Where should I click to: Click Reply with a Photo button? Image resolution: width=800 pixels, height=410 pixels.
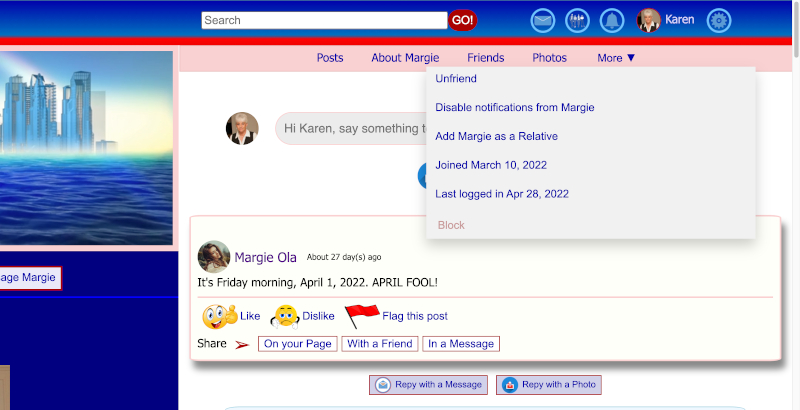coord(548,384)
